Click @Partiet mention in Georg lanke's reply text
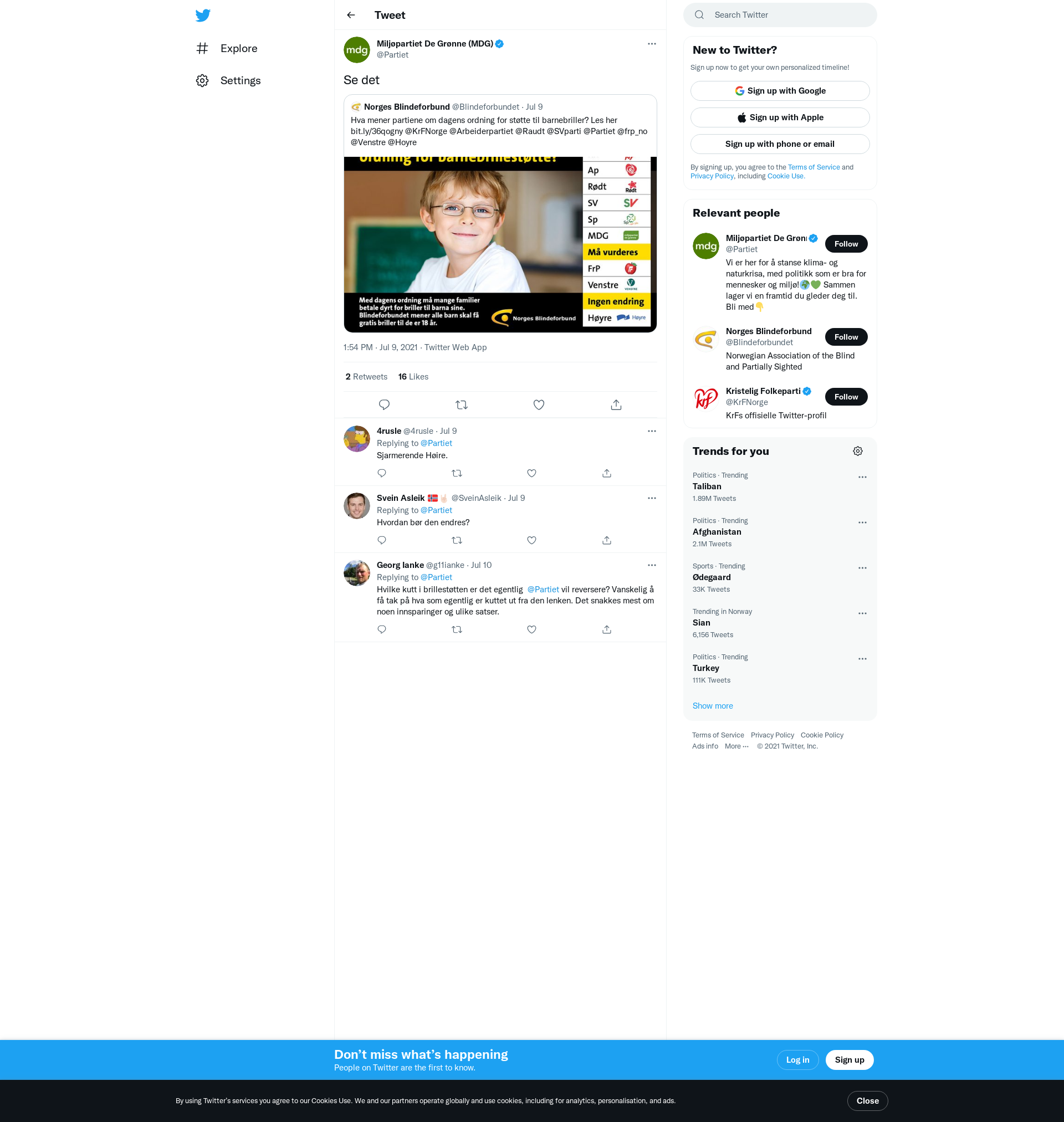The width and height of the screenshot is (1064, 1122). 543,590
